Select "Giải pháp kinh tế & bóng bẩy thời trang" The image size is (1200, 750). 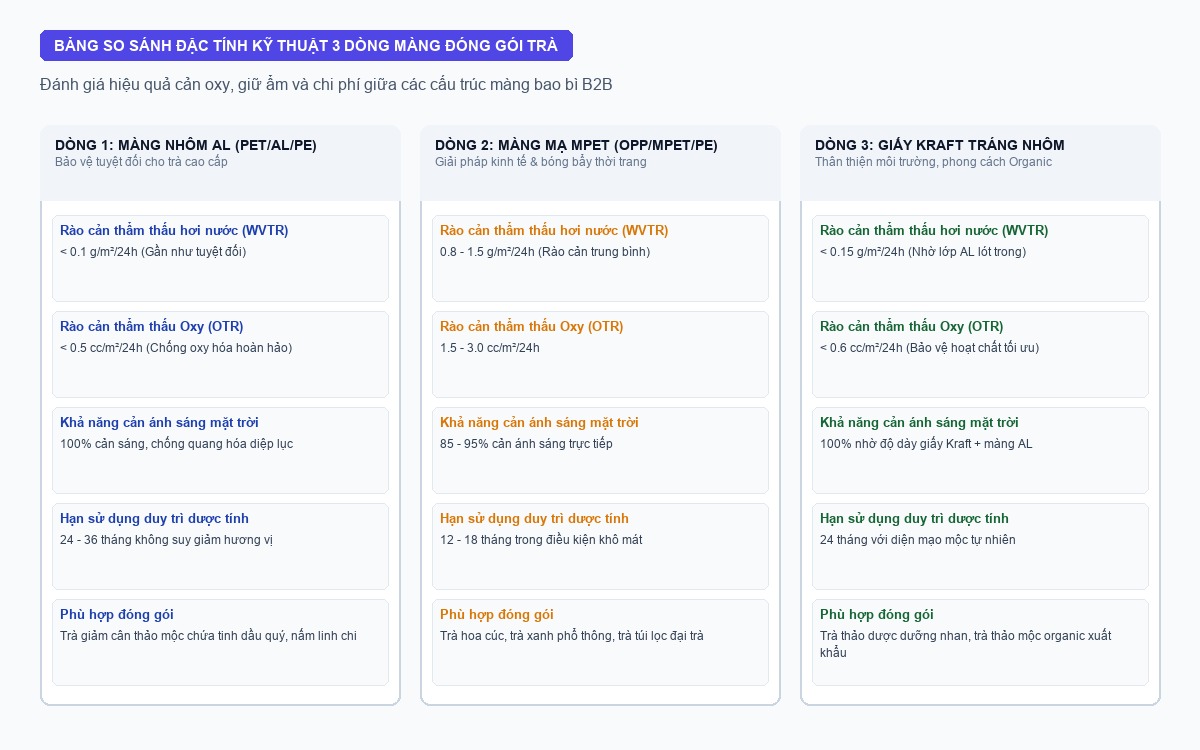click(541, 162)
